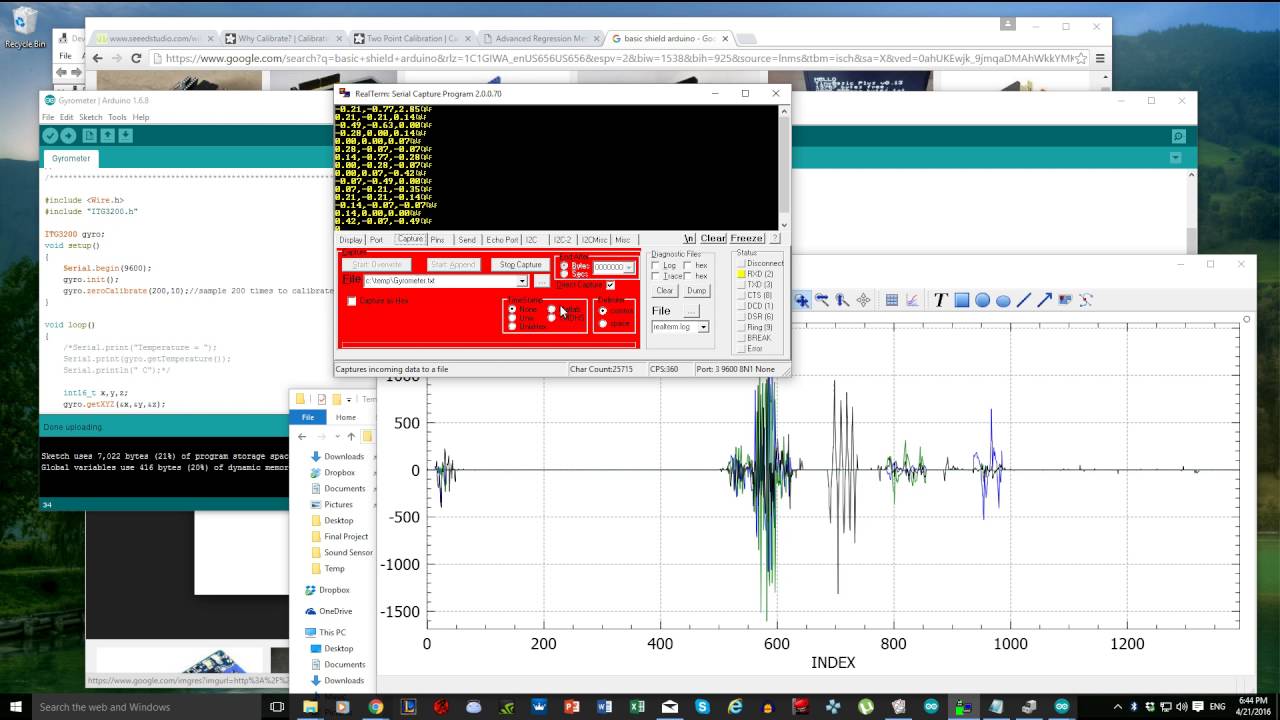This screenshot has height=720, width=1280.
Task: Tick the Log checkbox under Diagnostic Files
Action: point(656,265)
